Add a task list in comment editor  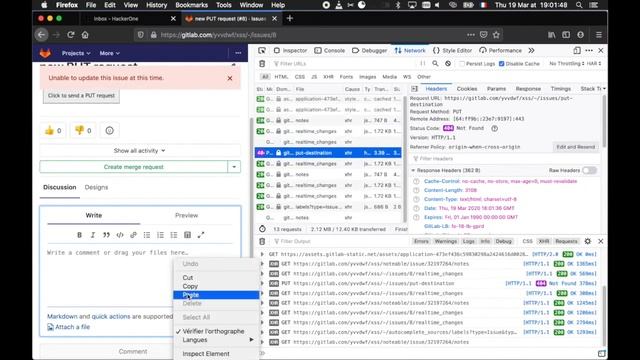pos(174,235)
